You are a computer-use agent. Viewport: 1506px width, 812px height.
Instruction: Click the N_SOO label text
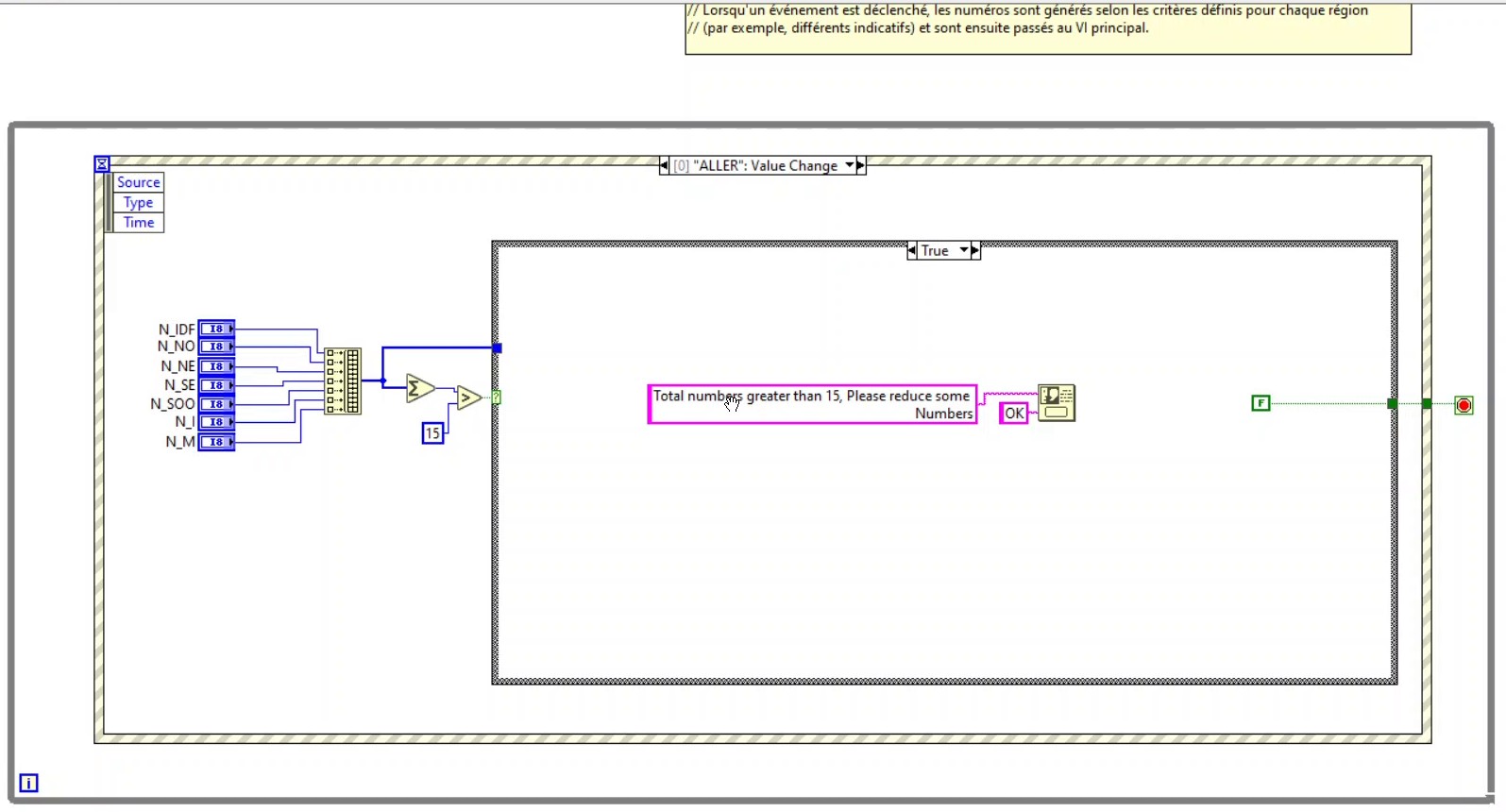coord(173,404)
